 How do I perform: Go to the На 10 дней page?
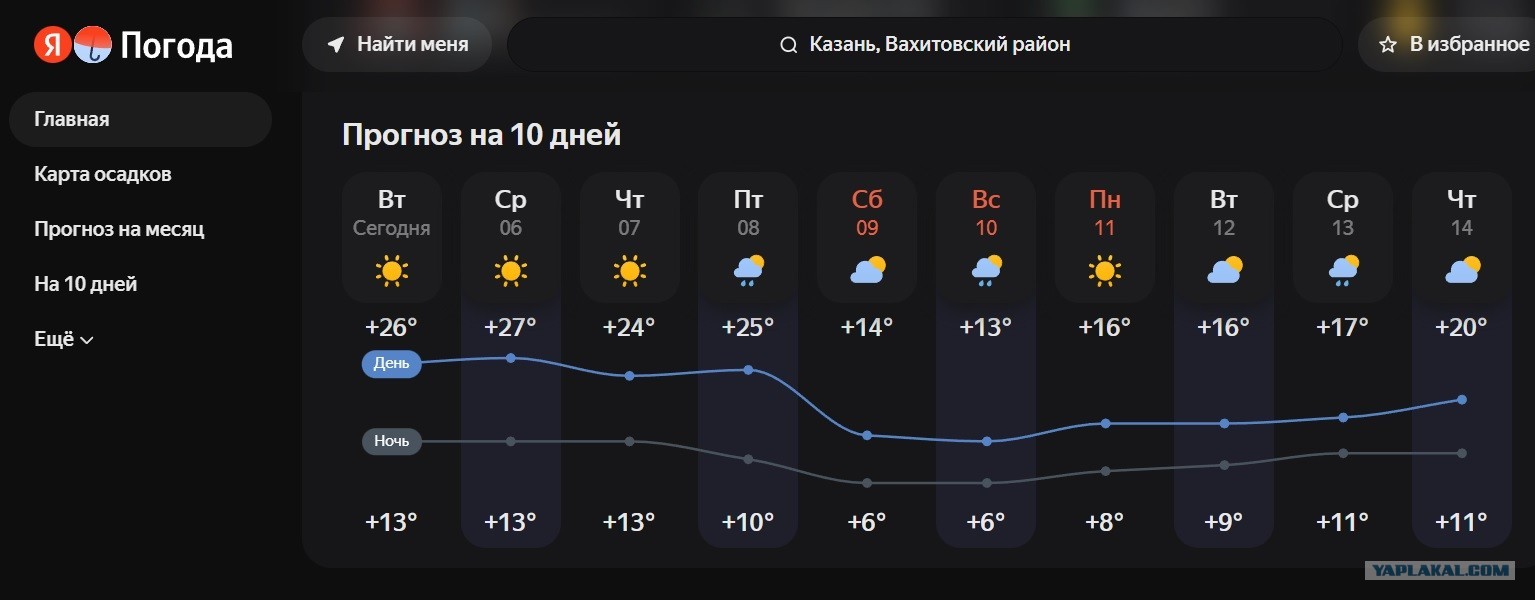pos(86,284)
